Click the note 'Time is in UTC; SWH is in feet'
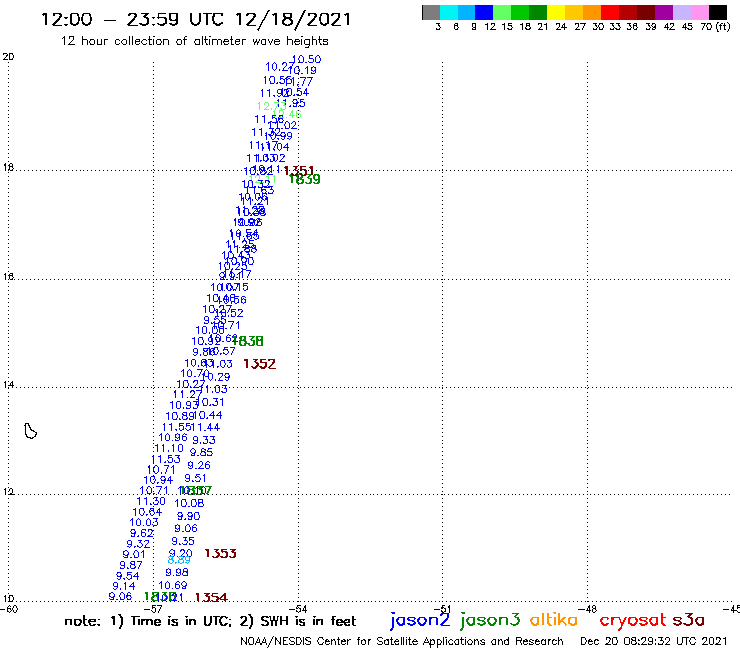 tap(210, 621)
